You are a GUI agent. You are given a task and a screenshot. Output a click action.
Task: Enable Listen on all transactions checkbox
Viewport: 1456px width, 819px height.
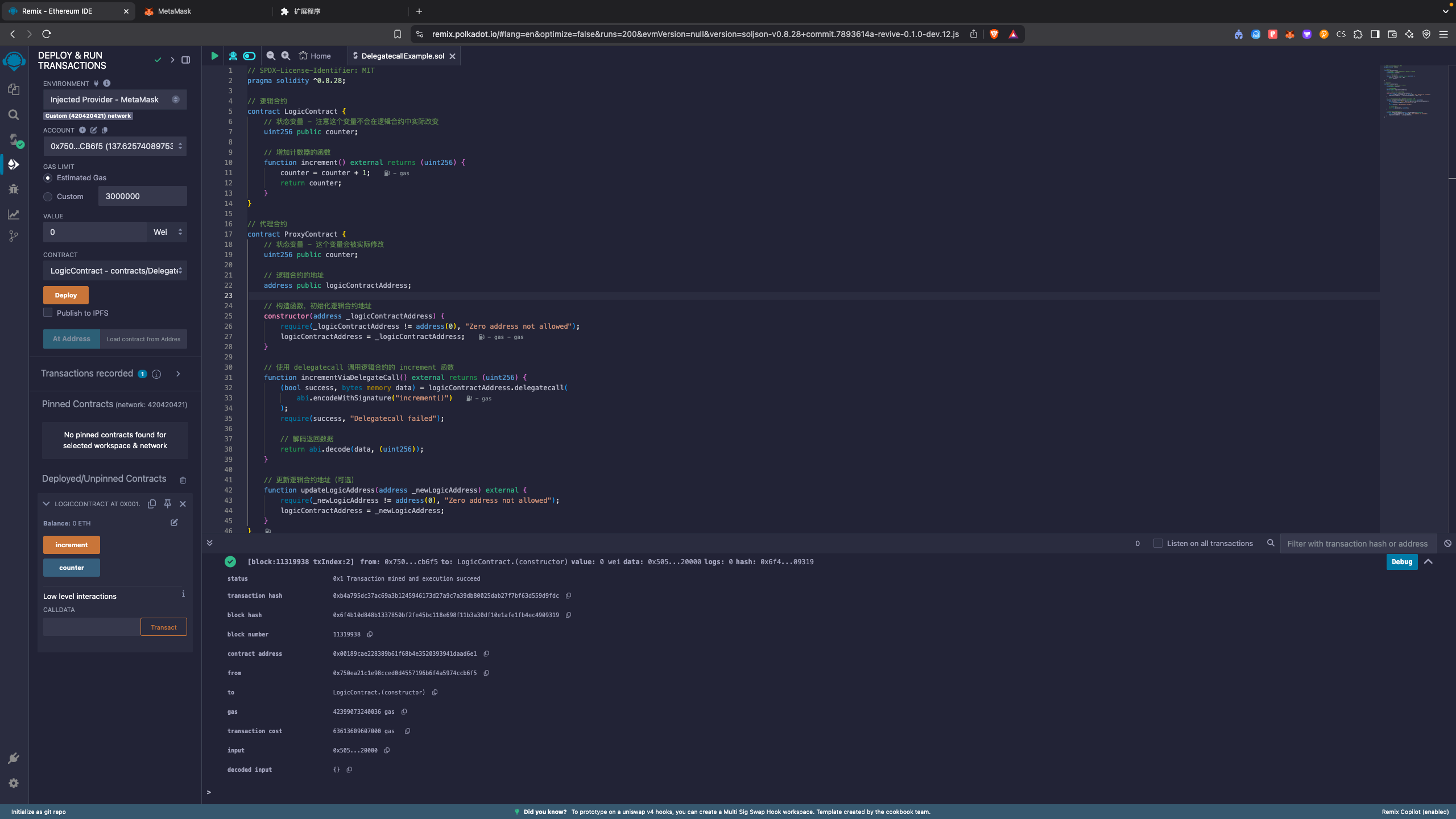pyautogui.click(x=1157, y=543)
